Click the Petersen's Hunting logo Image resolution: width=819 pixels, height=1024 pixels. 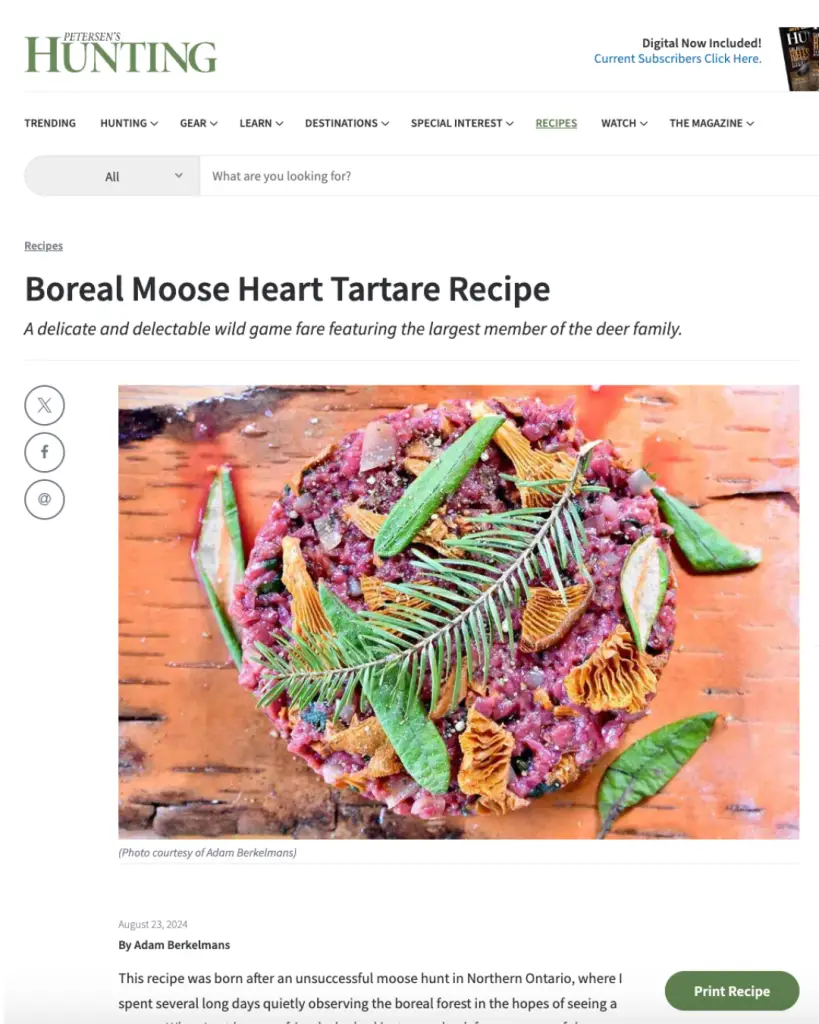(x=121, y=53)
